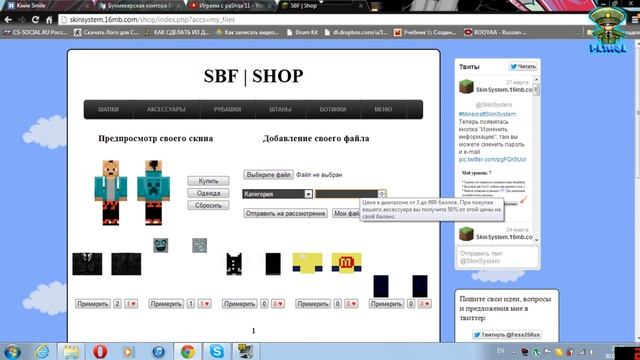The height and width of the screenshot is (360, 640).
Task: Click 'Примерить' under the yellow M shirt
Action: pos(313,304)
